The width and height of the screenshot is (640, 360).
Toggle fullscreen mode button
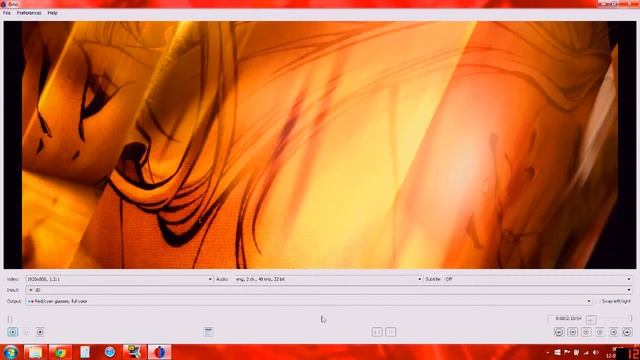377,332
